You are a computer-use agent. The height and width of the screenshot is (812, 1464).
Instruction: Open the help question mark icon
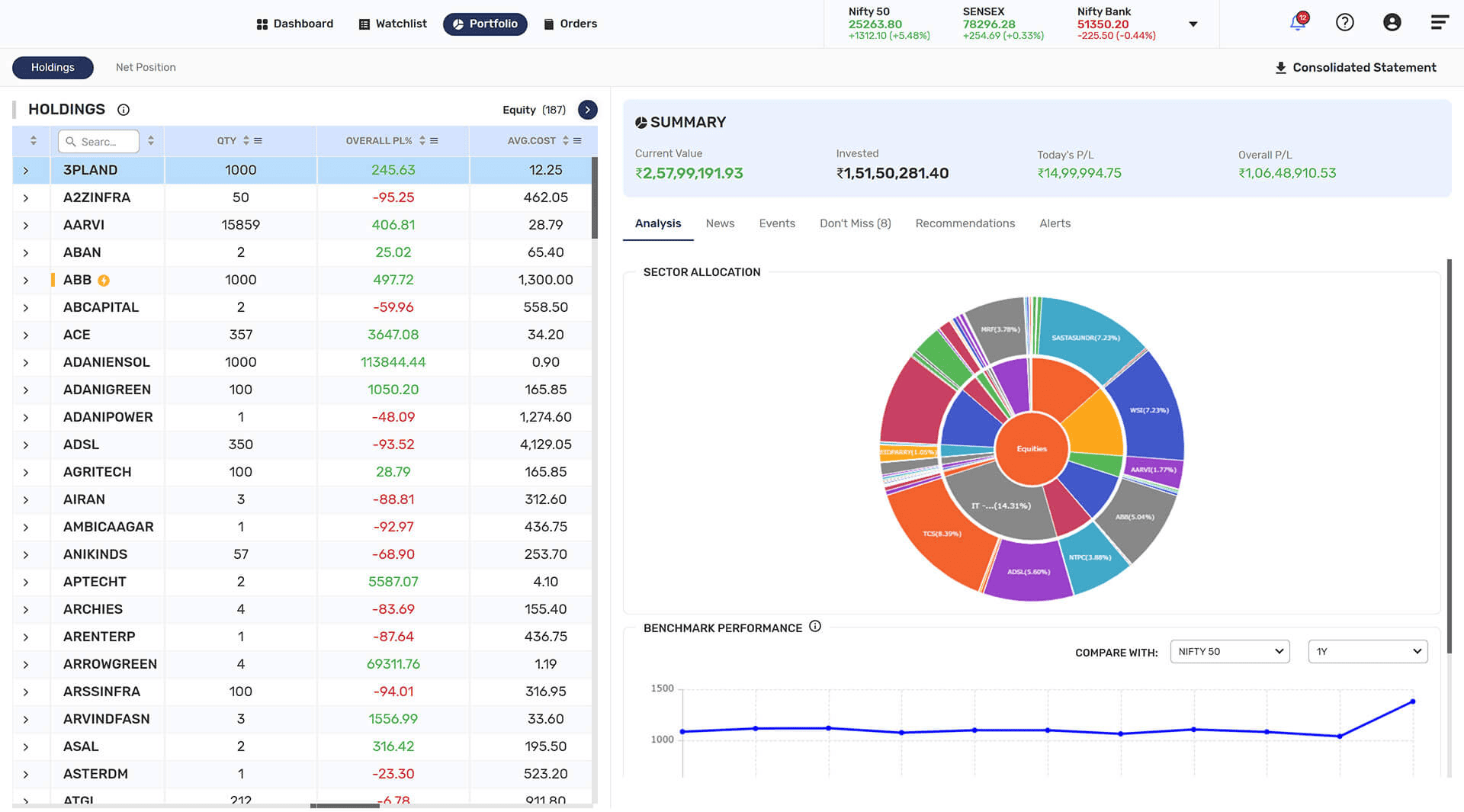click(1345, 22)
